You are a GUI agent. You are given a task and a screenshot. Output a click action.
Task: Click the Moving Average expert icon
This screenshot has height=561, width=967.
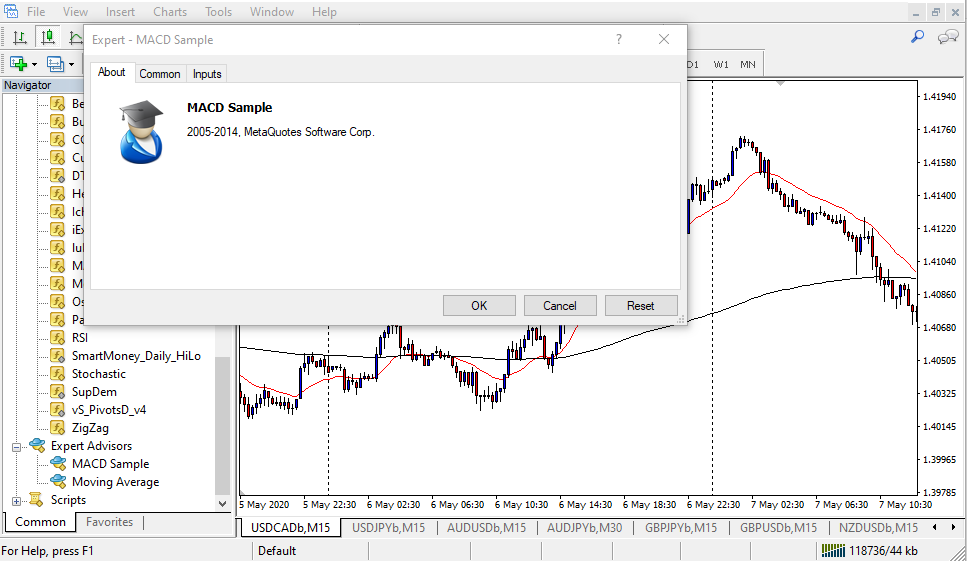pos(59,481)
